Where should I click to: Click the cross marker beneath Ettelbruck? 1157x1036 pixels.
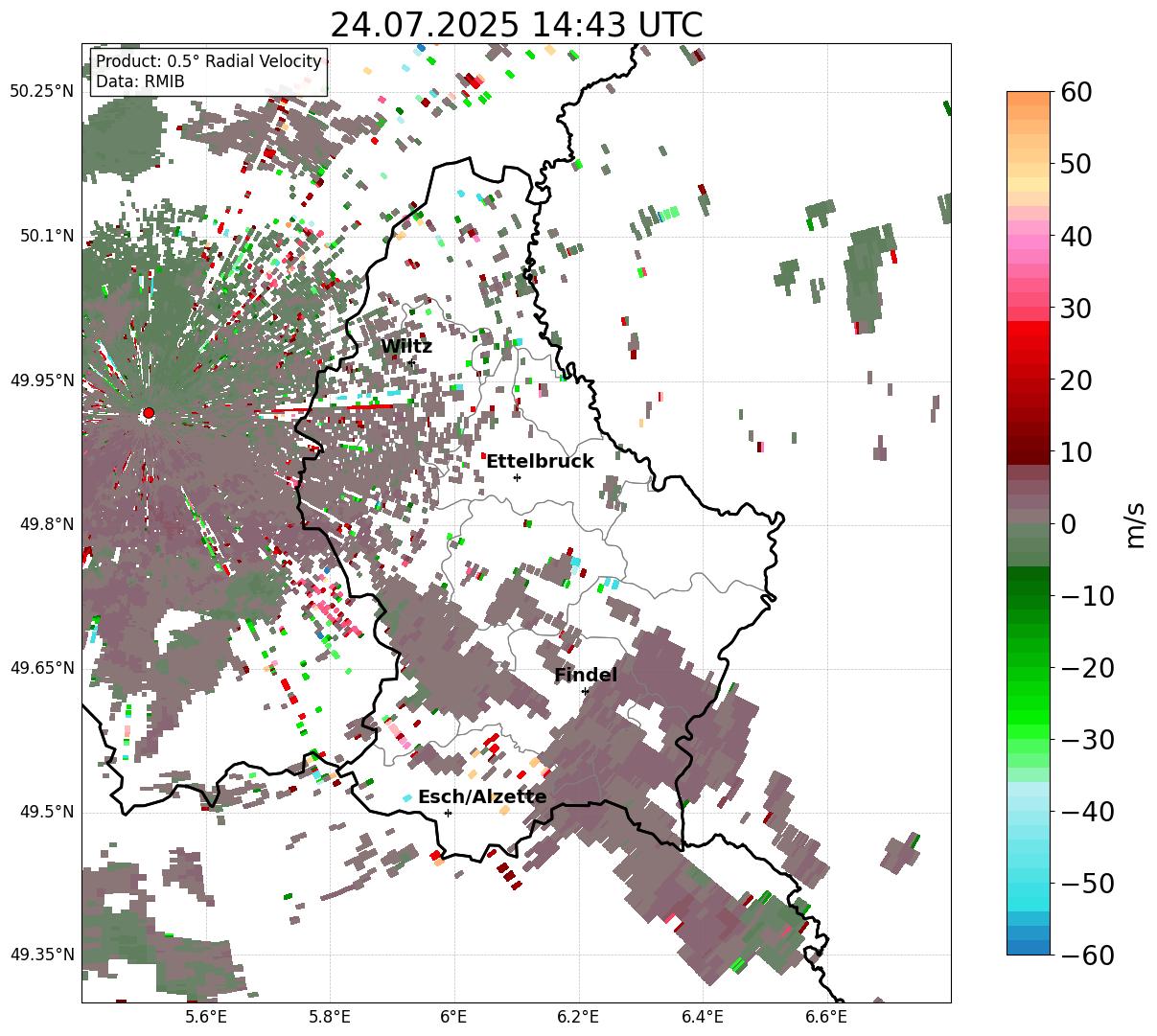coord(517,477)
